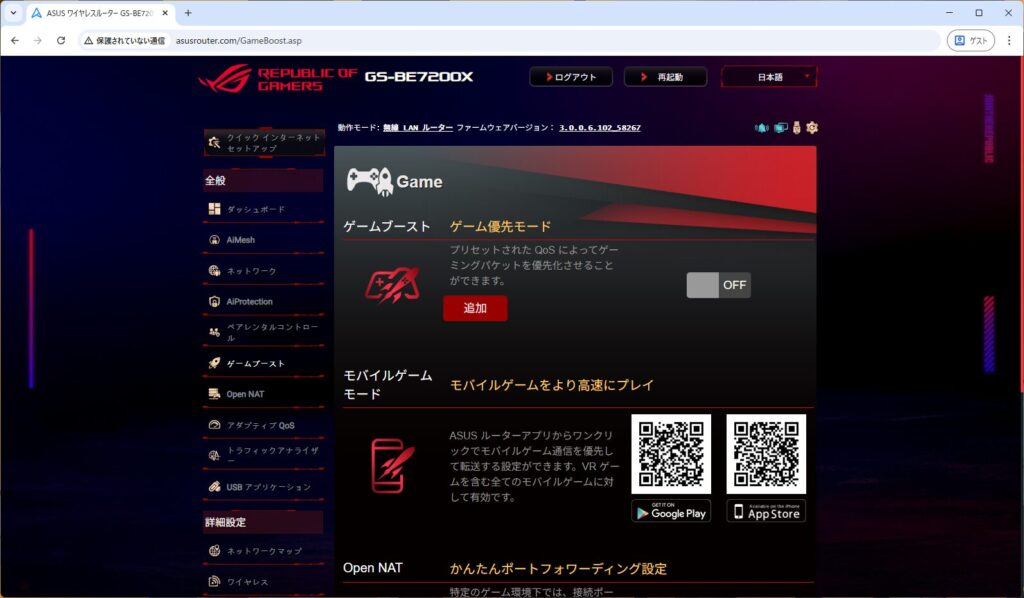1024x598 pixels.
Task: Click the ログアウト button
Action: (570, 77)
